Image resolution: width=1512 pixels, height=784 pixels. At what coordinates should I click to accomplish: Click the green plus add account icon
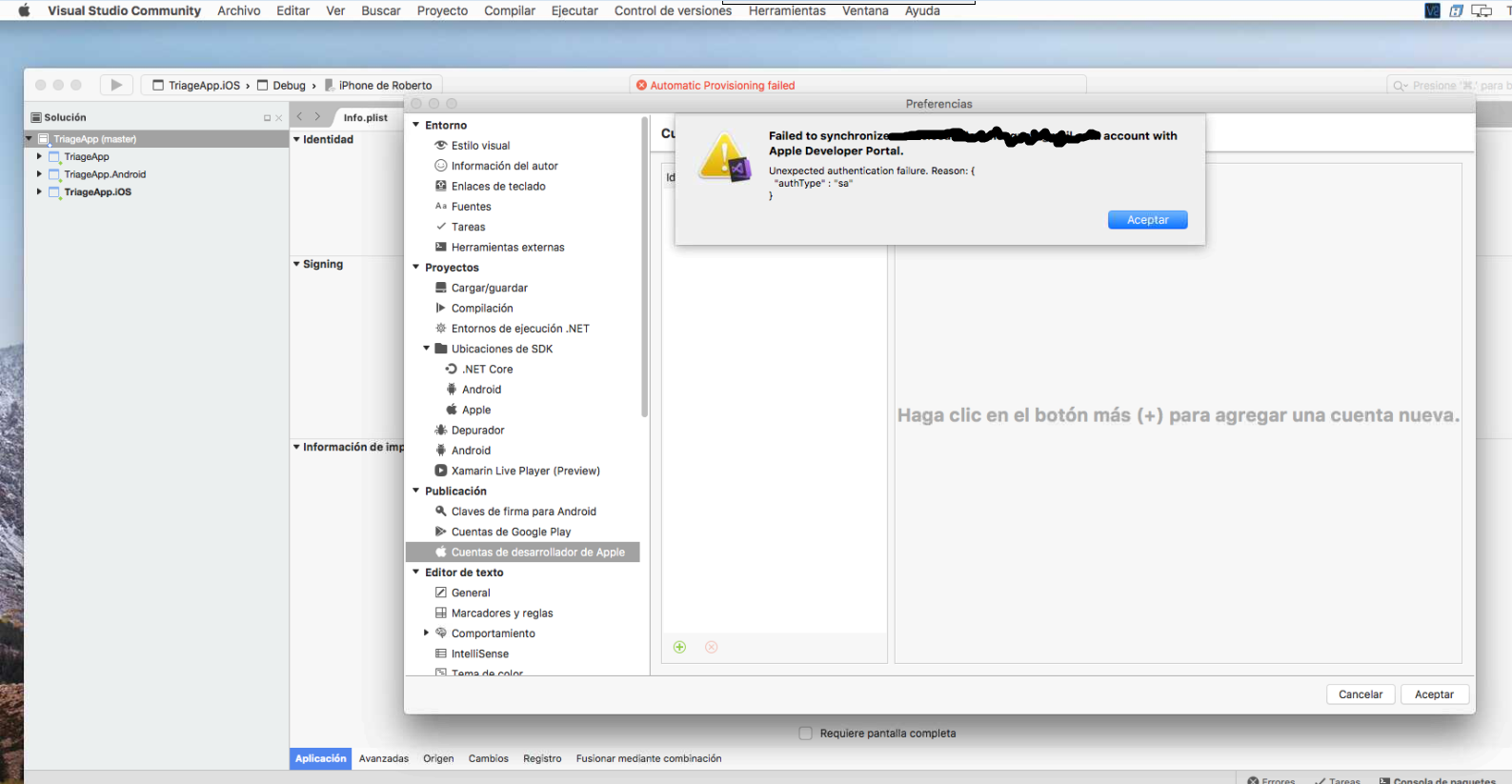pos(680,647)
